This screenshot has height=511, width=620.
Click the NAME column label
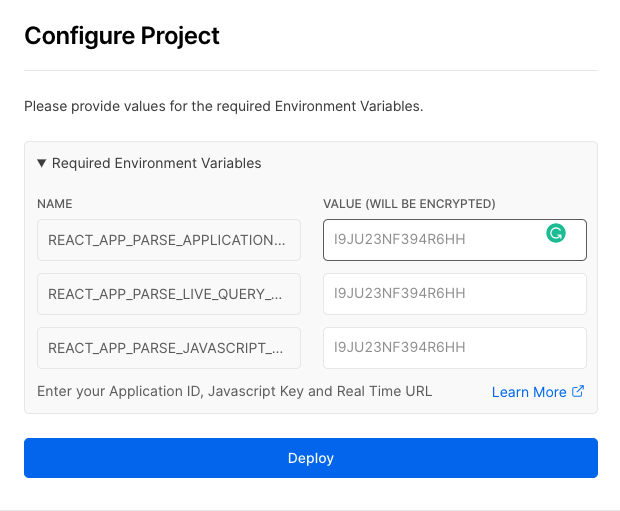(x=55, y=204)
